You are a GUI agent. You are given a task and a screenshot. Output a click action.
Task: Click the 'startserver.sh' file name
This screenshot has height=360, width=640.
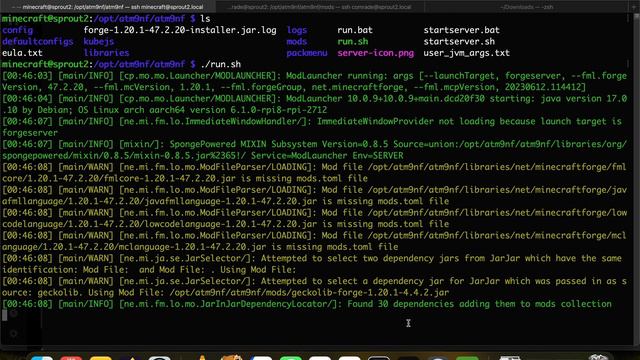[459, 42]
